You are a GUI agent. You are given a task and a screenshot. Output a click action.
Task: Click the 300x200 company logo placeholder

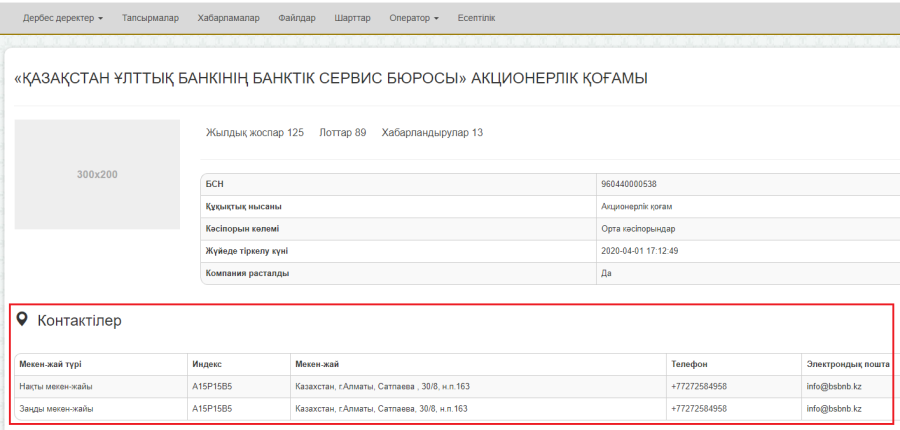pyautogui.click(x=97, y=175)
